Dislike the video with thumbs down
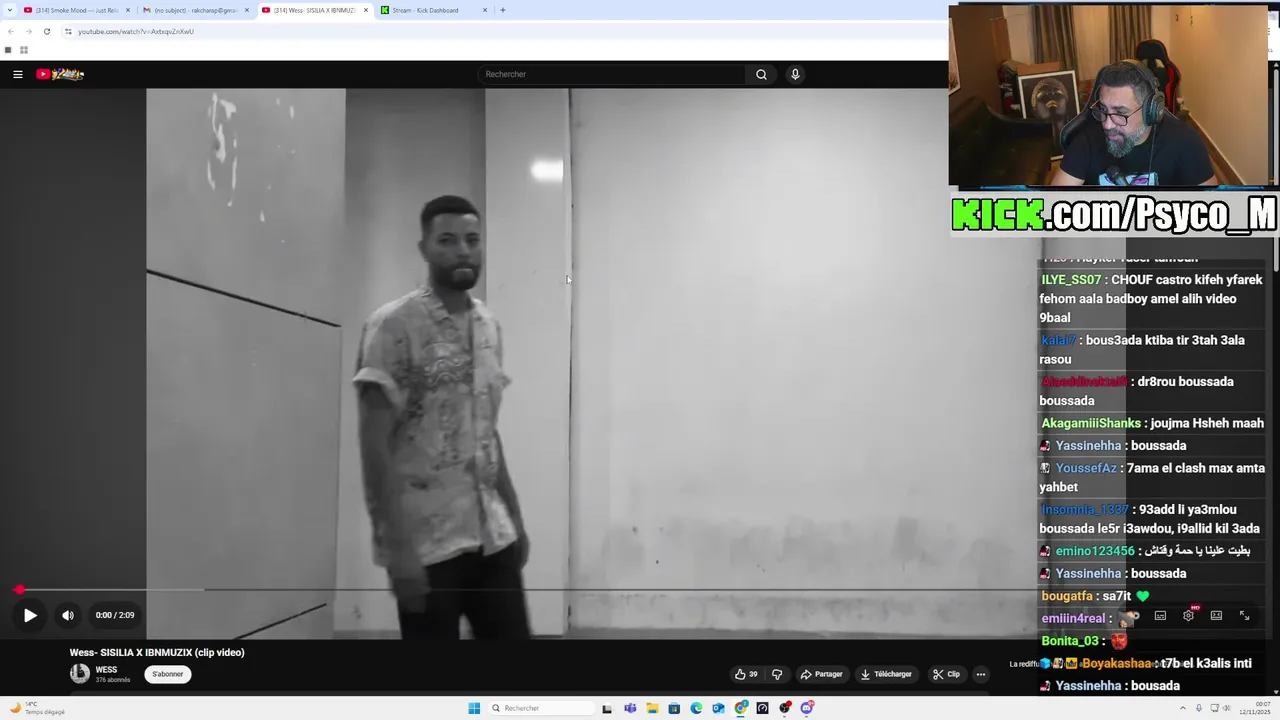1280x720 pixels. point(777,674)
